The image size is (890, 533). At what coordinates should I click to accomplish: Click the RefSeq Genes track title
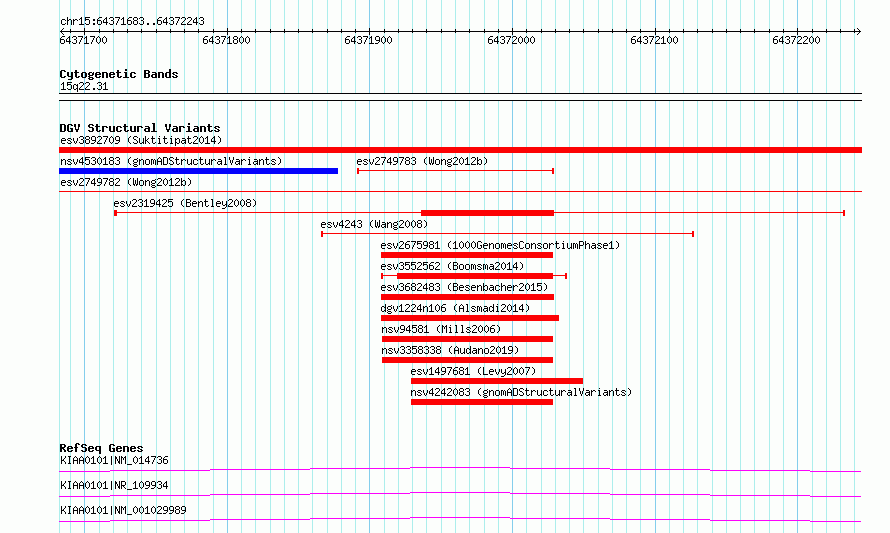[x=101, y=448]
